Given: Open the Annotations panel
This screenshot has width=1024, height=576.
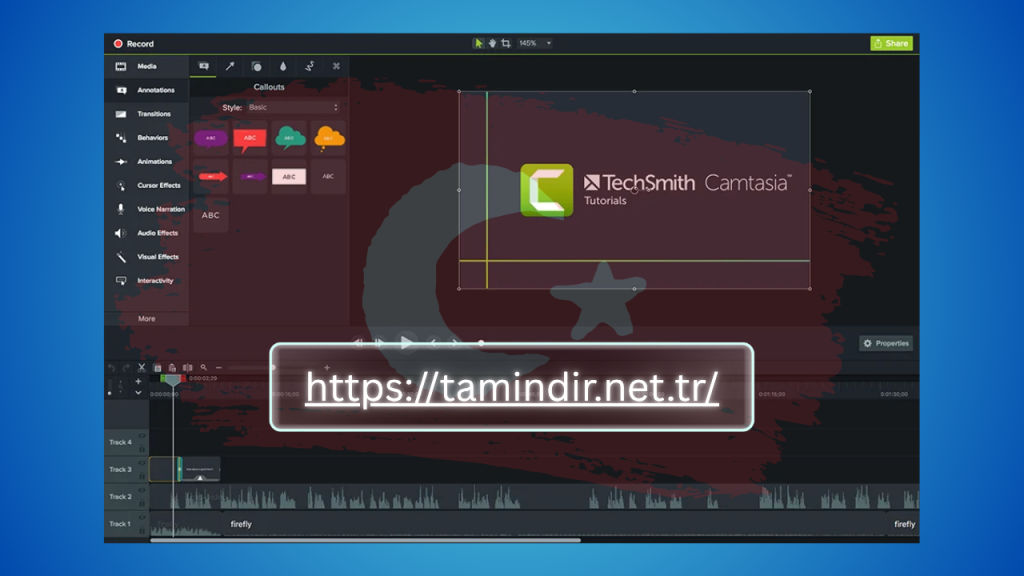Looking at the screenshot, I should pyautogui.click(x=146, y=90).
